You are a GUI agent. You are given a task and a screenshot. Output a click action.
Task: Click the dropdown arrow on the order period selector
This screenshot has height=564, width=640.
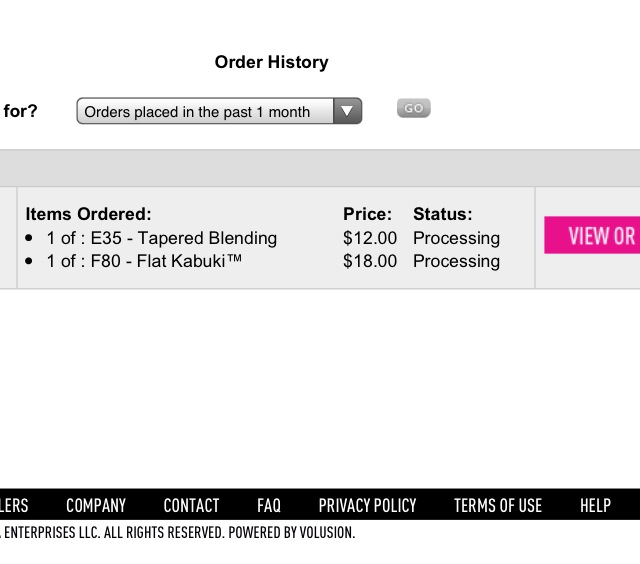(x=347, y=111)
